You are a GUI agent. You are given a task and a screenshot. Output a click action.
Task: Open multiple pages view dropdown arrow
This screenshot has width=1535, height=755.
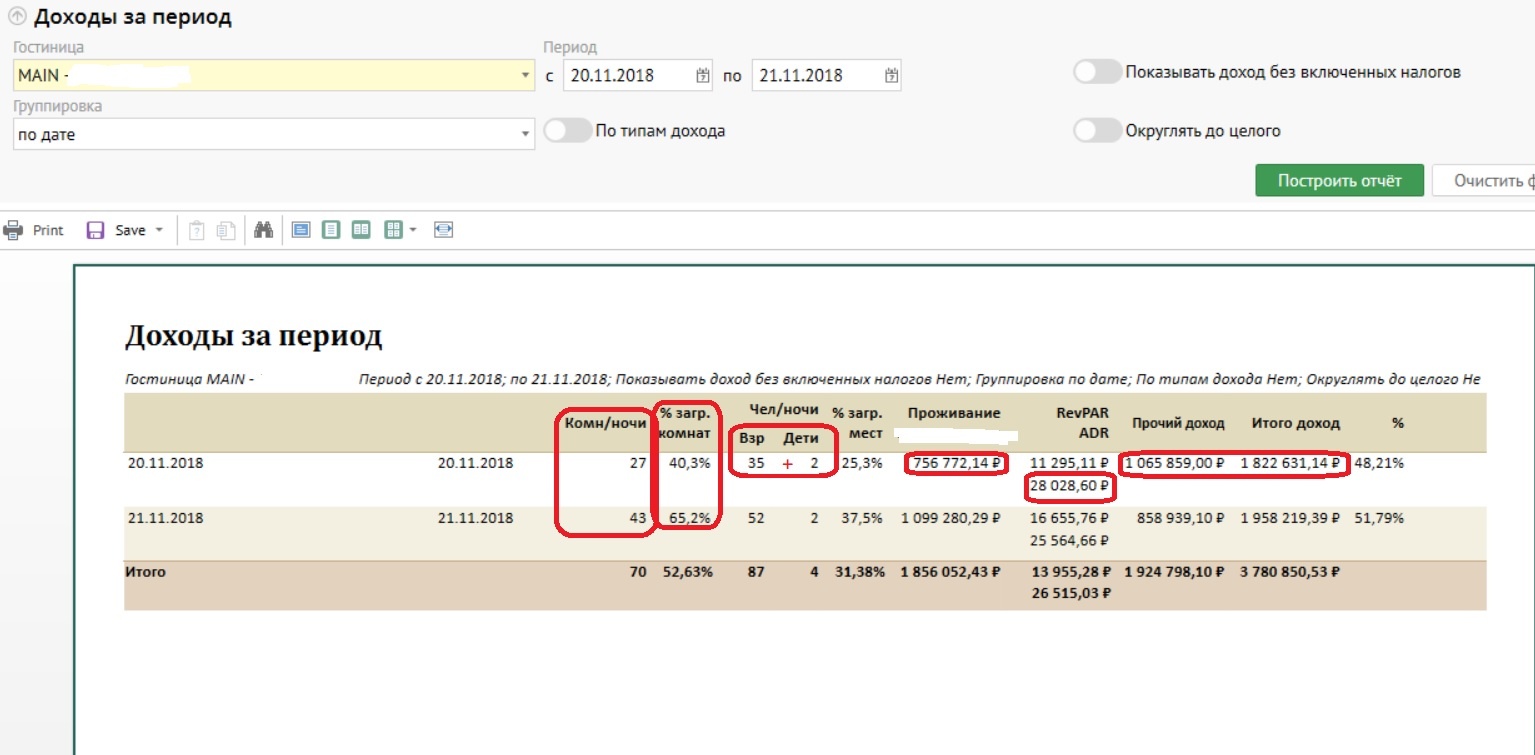pos(412,230)
